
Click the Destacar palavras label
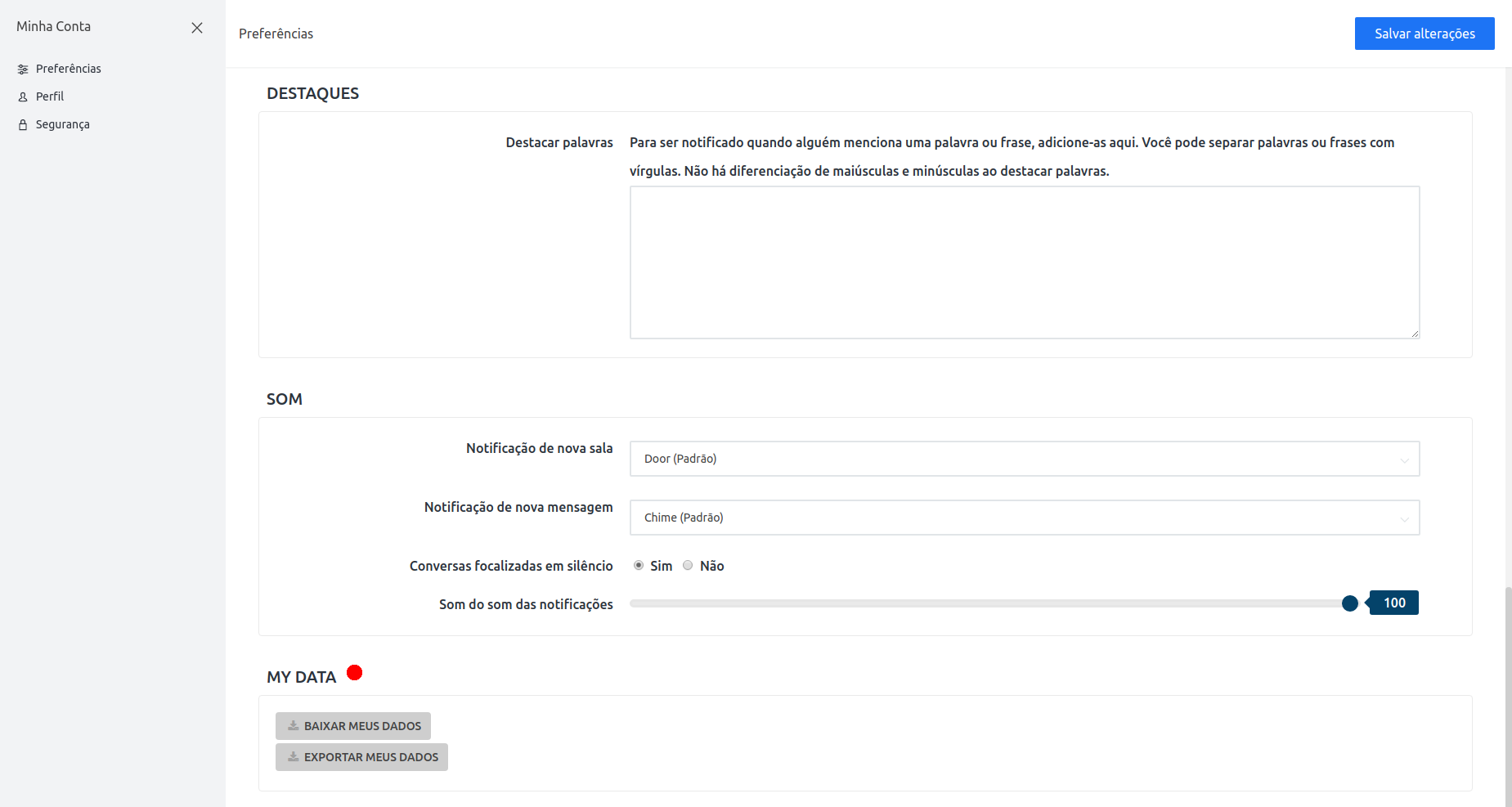click(x=559, y=142)
